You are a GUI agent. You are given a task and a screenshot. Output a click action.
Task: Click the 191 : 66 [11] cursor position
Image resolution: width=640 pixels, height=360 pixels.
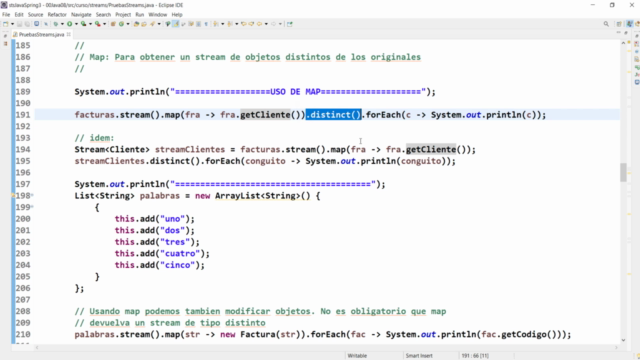[475, 356]
